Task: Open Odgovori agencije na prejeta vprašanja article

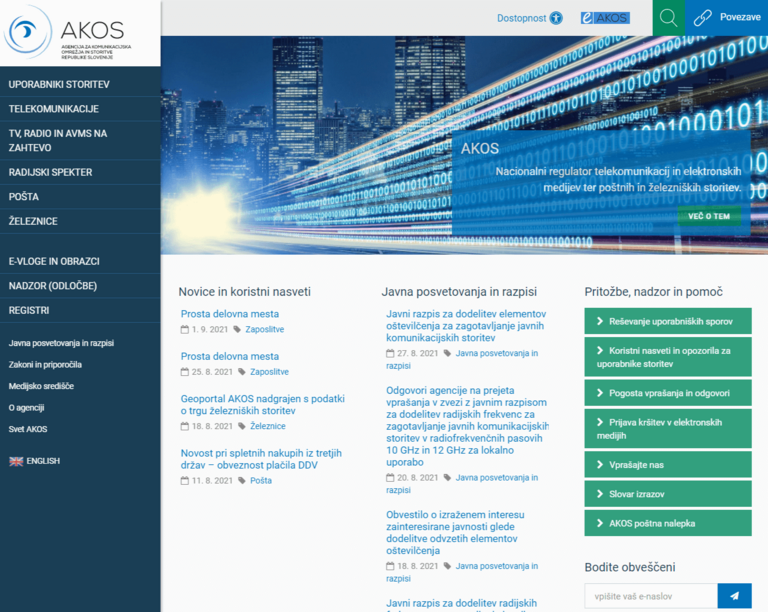Action: 467,426
